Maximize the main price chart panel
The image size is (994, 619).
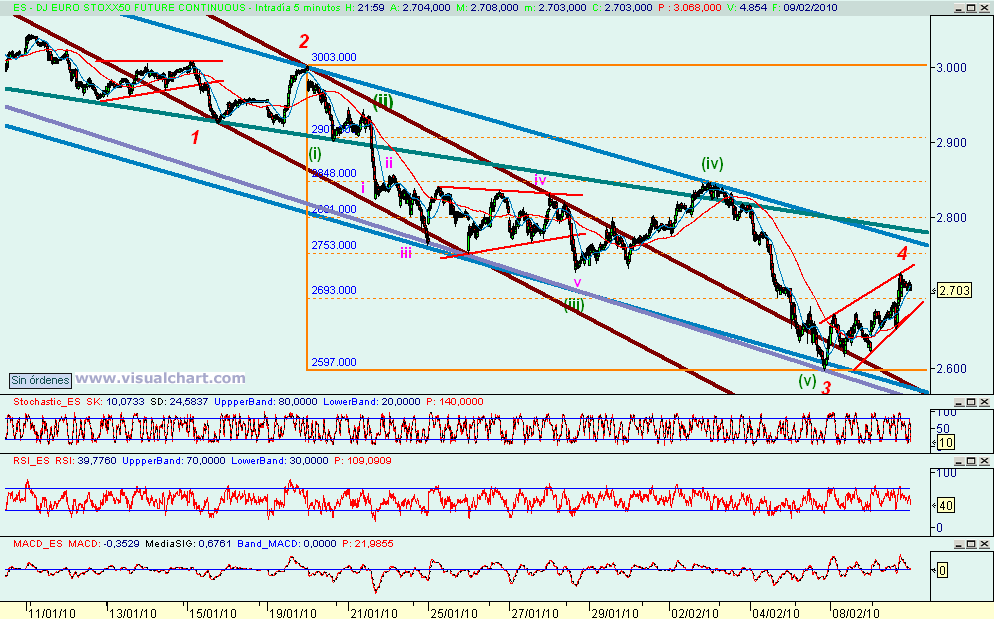(971, 7)
